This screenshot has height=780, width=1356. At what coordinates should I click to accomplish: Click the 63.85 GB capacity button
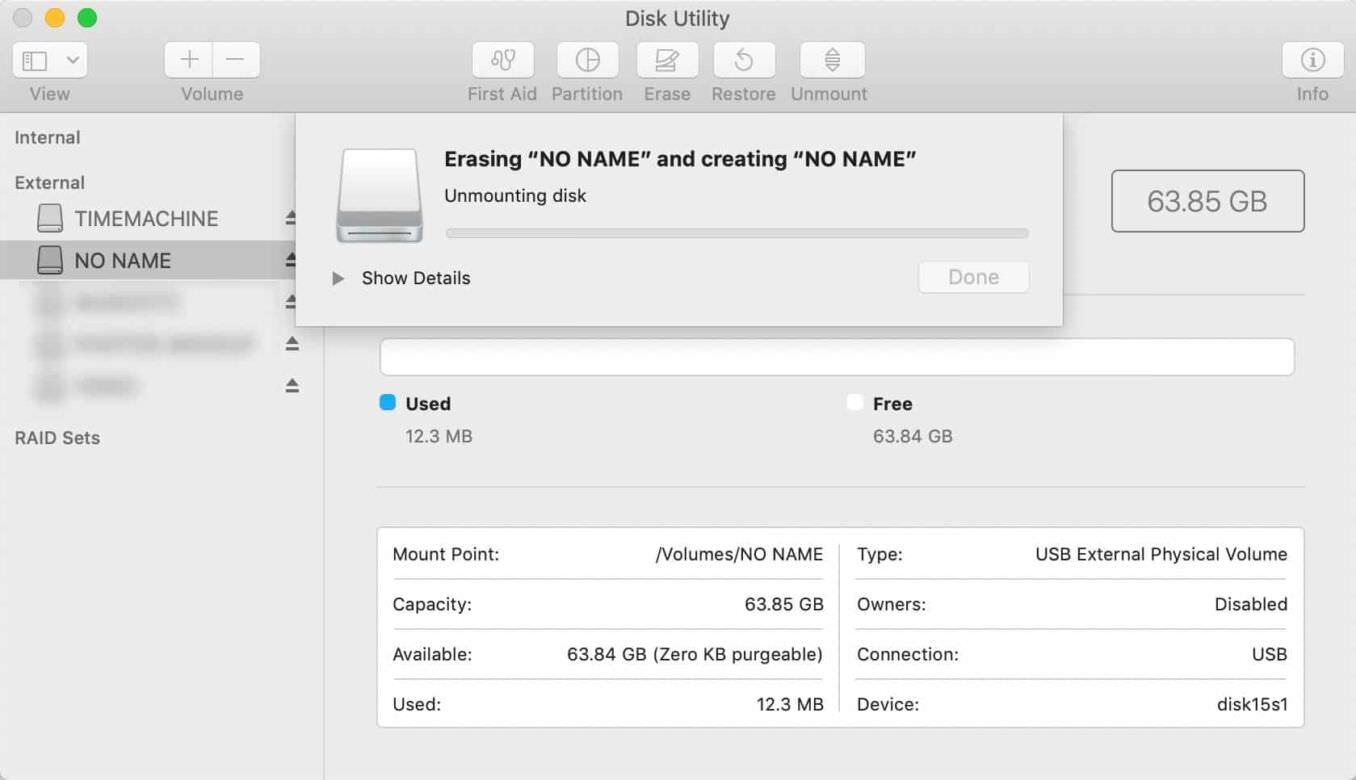(1207, 201)
